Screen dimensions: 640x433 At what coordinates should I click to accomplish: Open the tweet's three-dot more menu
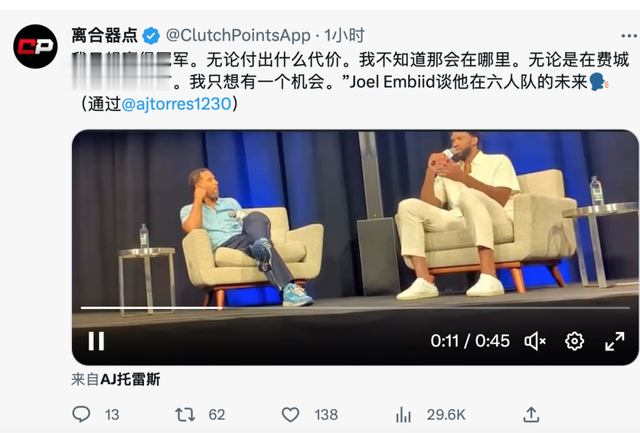click(629, 36)
